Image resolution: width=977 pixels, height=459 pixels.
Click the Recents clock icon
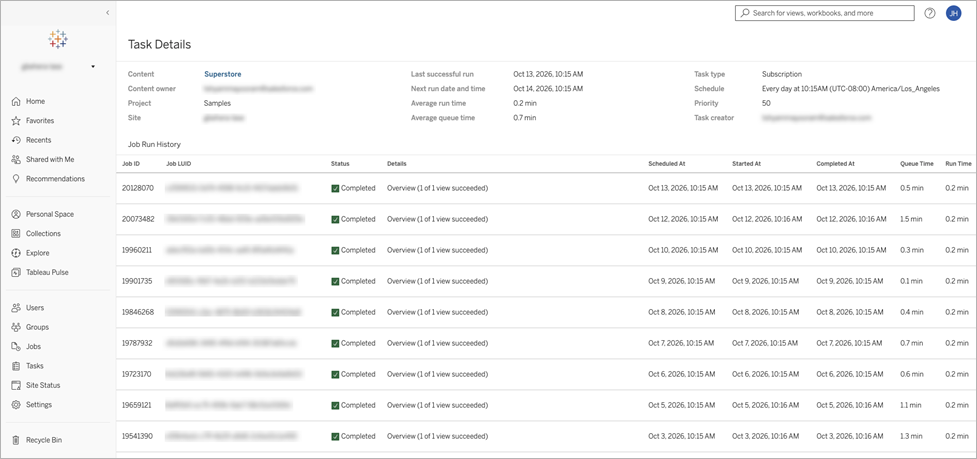click(x=16, y=140)
